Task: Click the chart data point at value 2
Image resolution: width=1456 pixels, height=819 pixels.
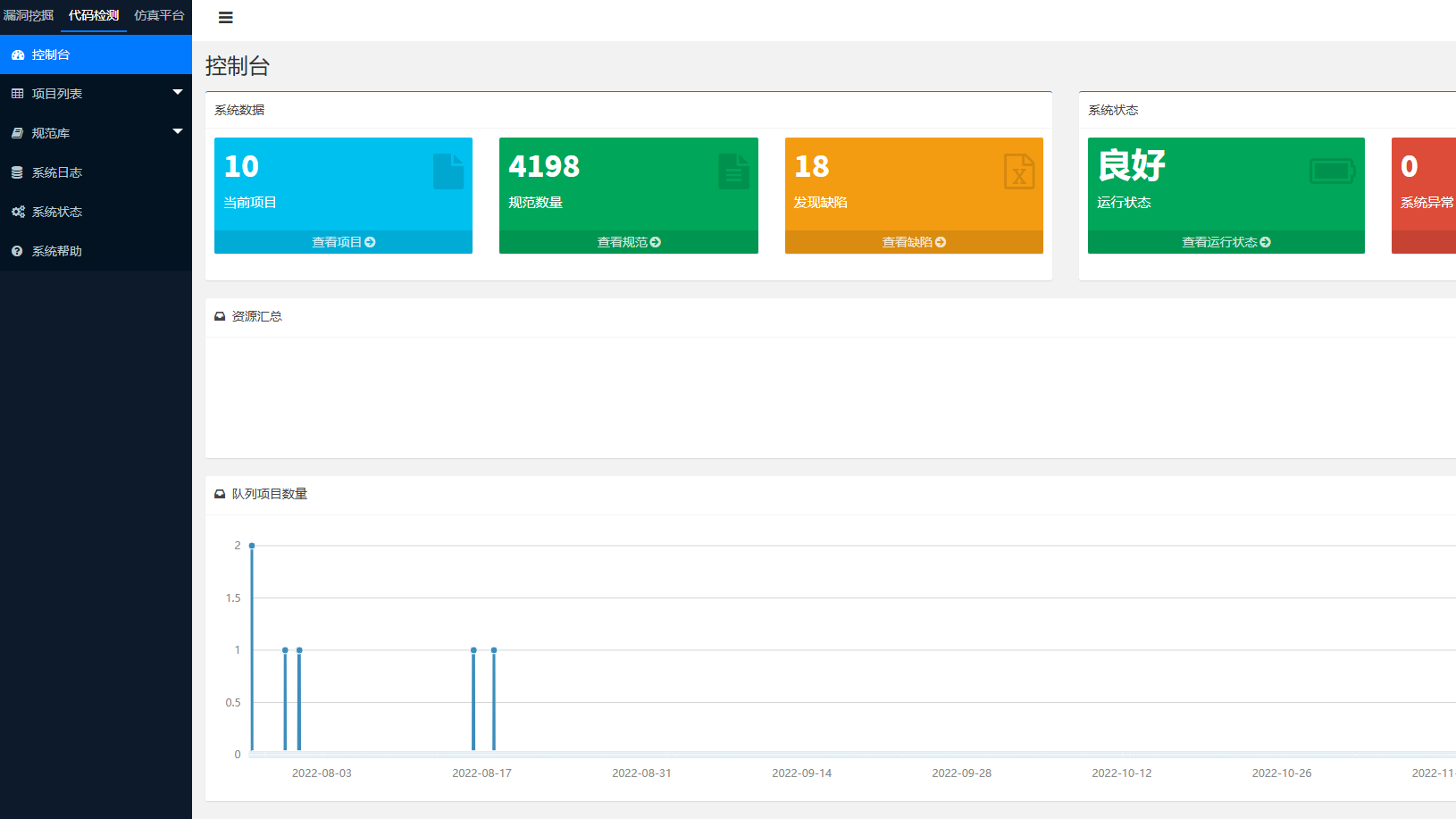Action: pyautogui.click(x=252, y=546)
